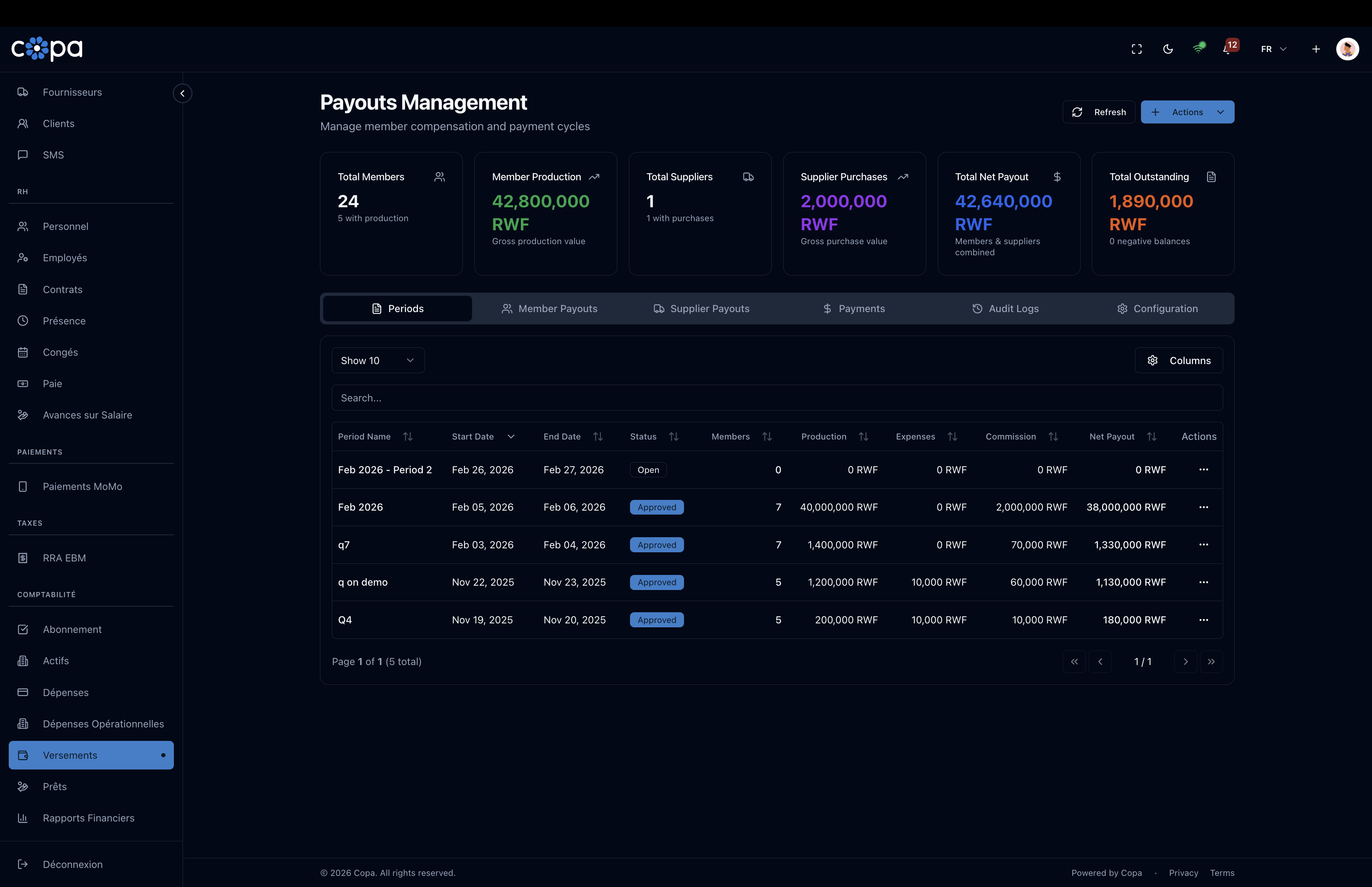Switch to the Audit Logs tab
Screen dimensions: 1372x887
tap(1005, 309)
